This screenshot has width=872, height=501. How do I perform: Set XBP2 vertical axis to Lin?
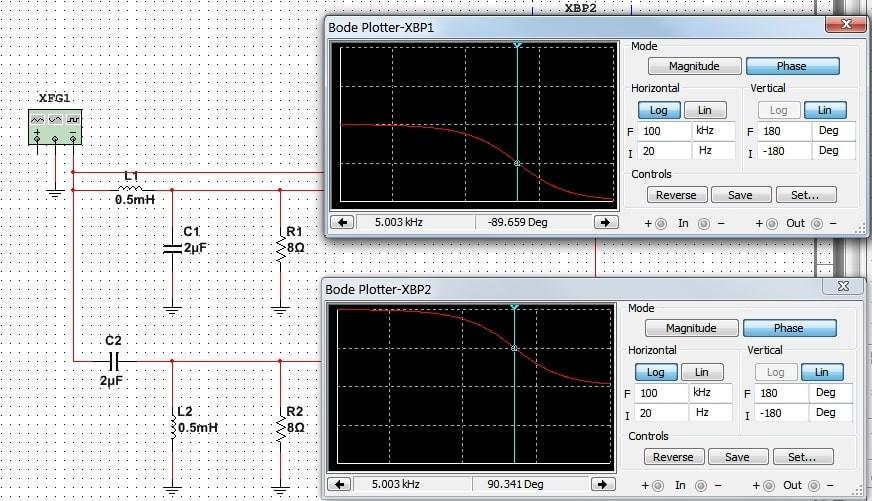point(822,372)
